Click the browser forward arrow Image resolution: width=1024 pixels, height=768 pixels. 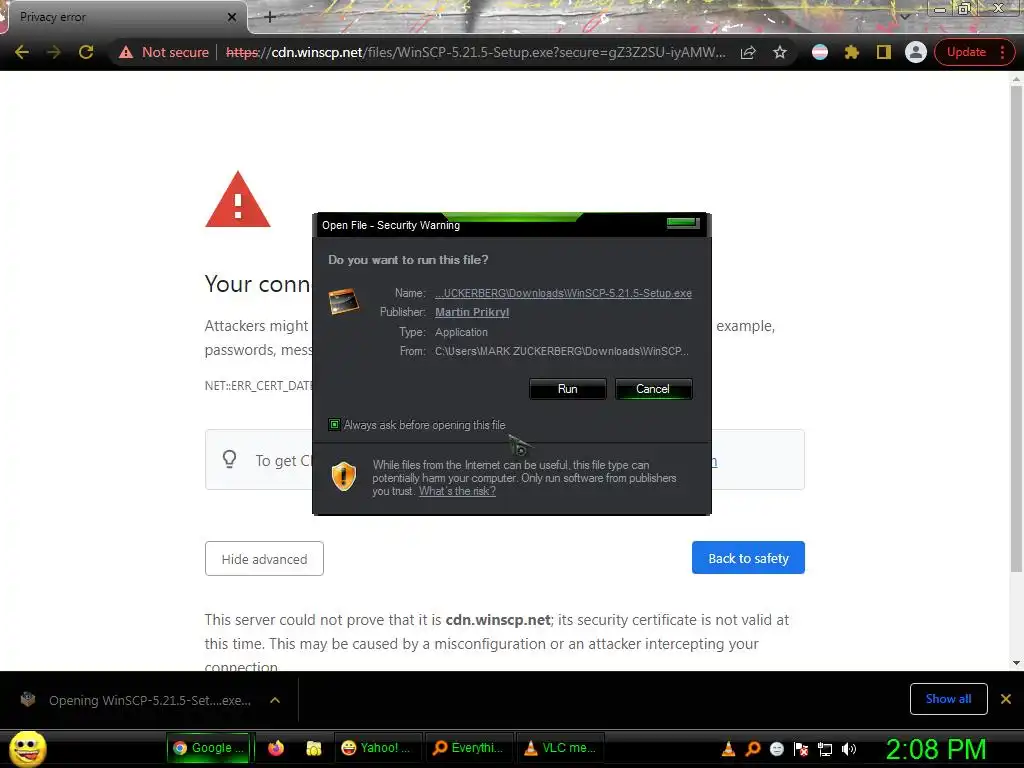click(x=54, y=52)
